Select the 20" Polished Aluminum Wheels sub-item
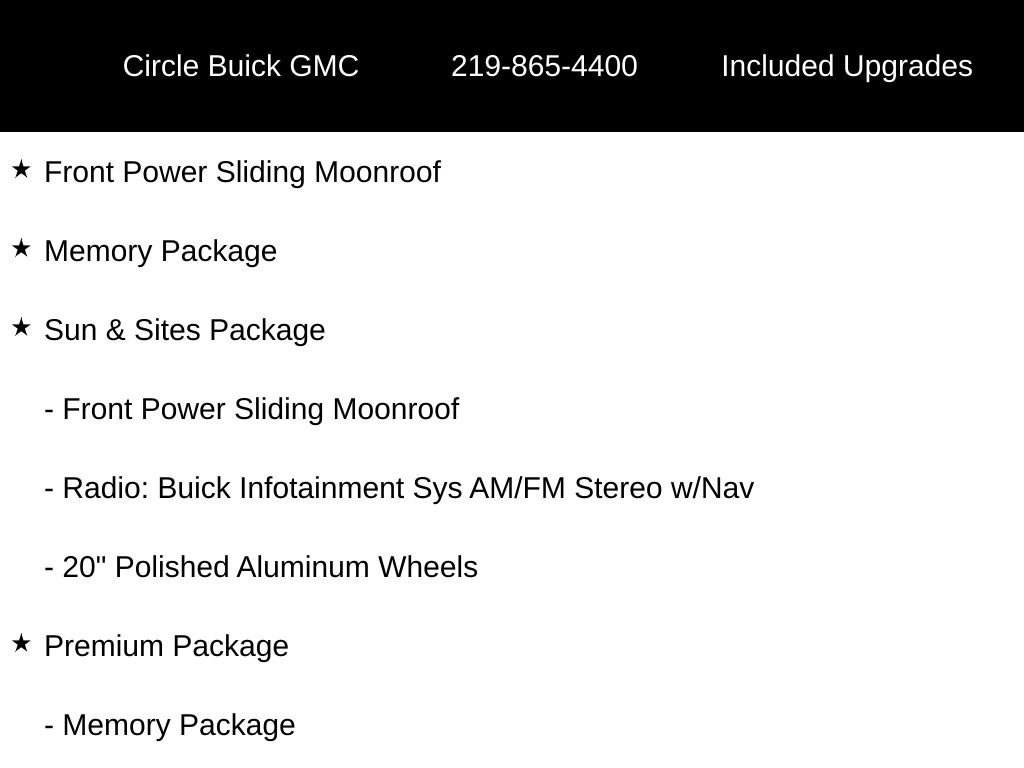This screenshot has width=1024, height=768. [261, 567]
